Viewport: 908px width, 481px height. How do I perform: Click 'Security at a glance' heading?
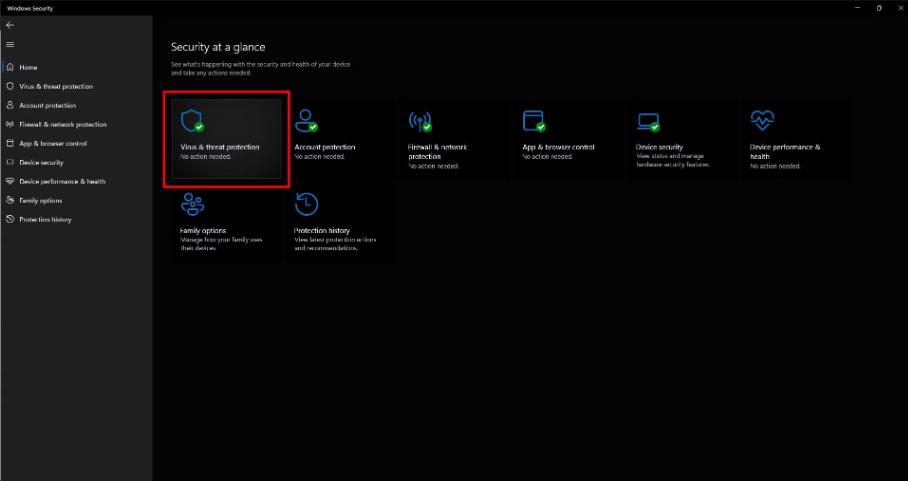(218, 47)
